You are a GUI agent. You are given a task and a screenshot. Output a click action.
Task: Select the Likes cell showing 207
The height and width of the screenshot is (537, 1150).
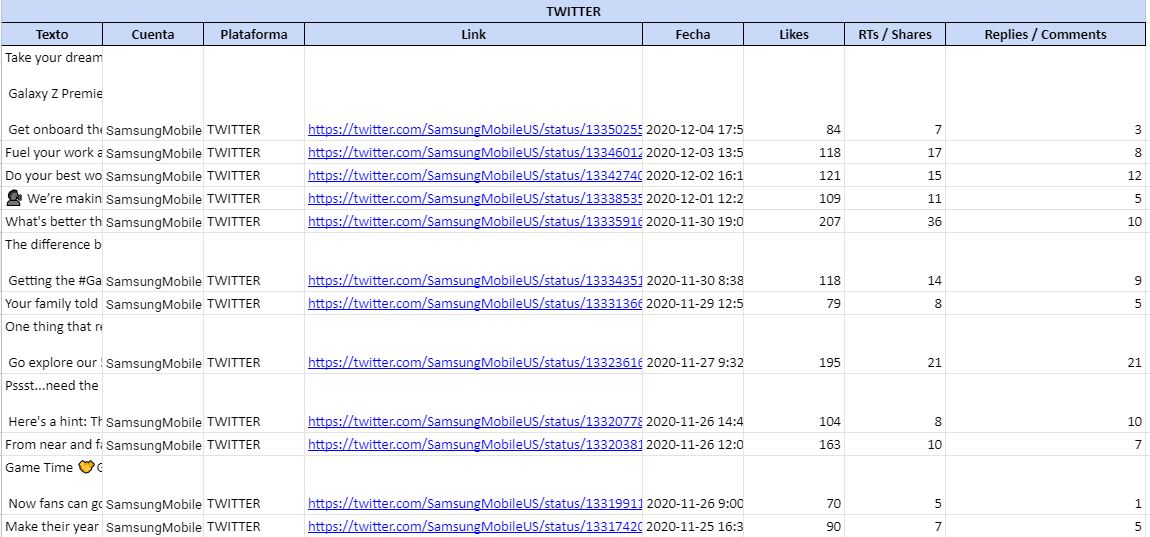pyautogui.click(x=794, y=222)
